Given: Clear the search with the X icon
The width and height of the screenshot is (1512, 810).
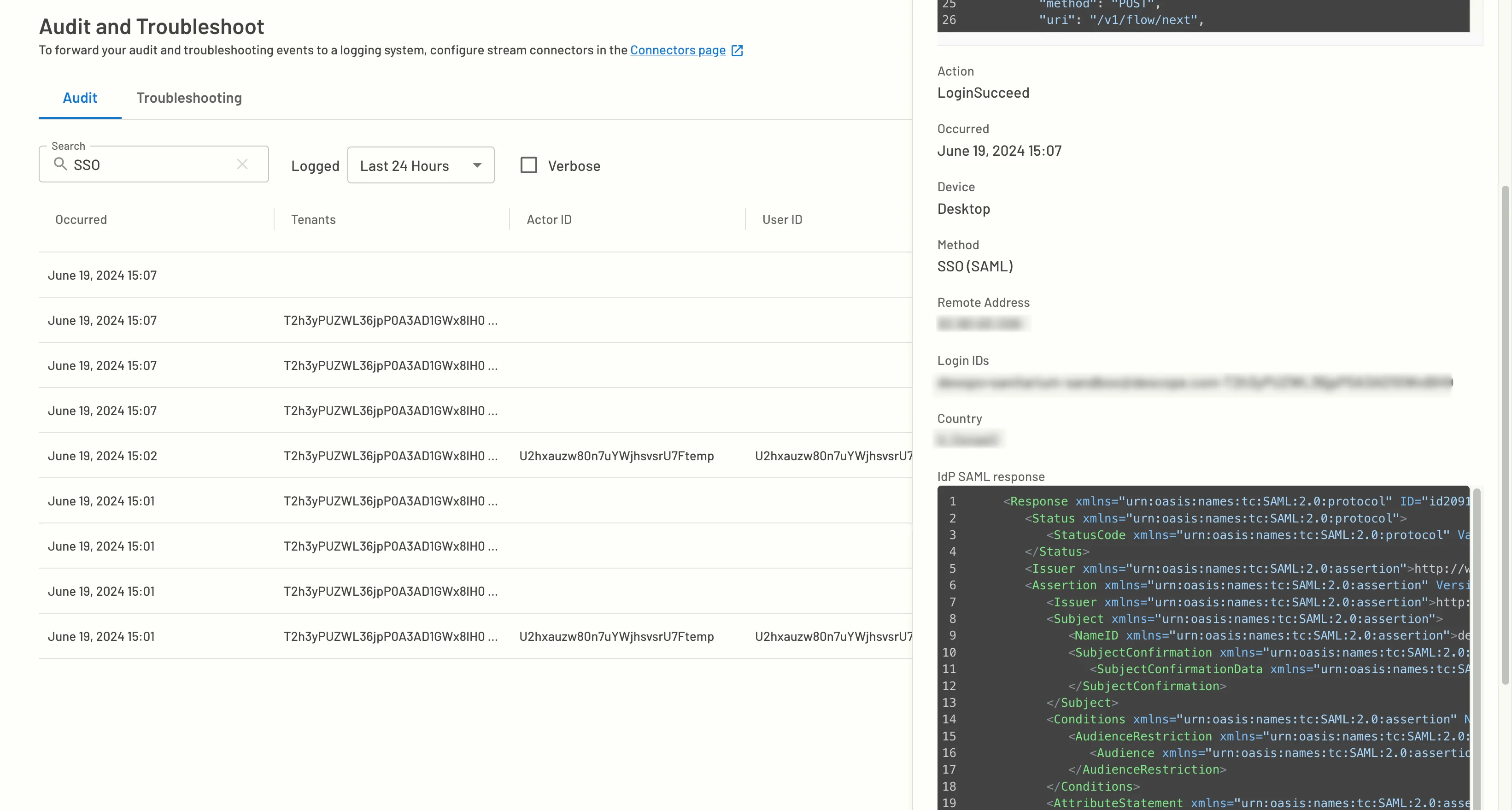Looking at the screenshot, I should [242, 164].
